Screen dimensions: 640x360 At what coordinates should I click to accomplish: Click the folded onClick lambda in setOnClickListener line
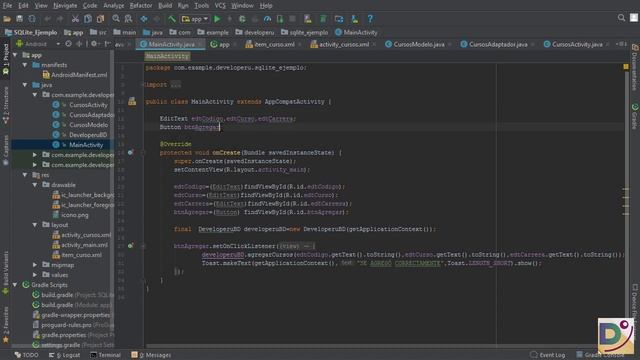click(296, 246)
